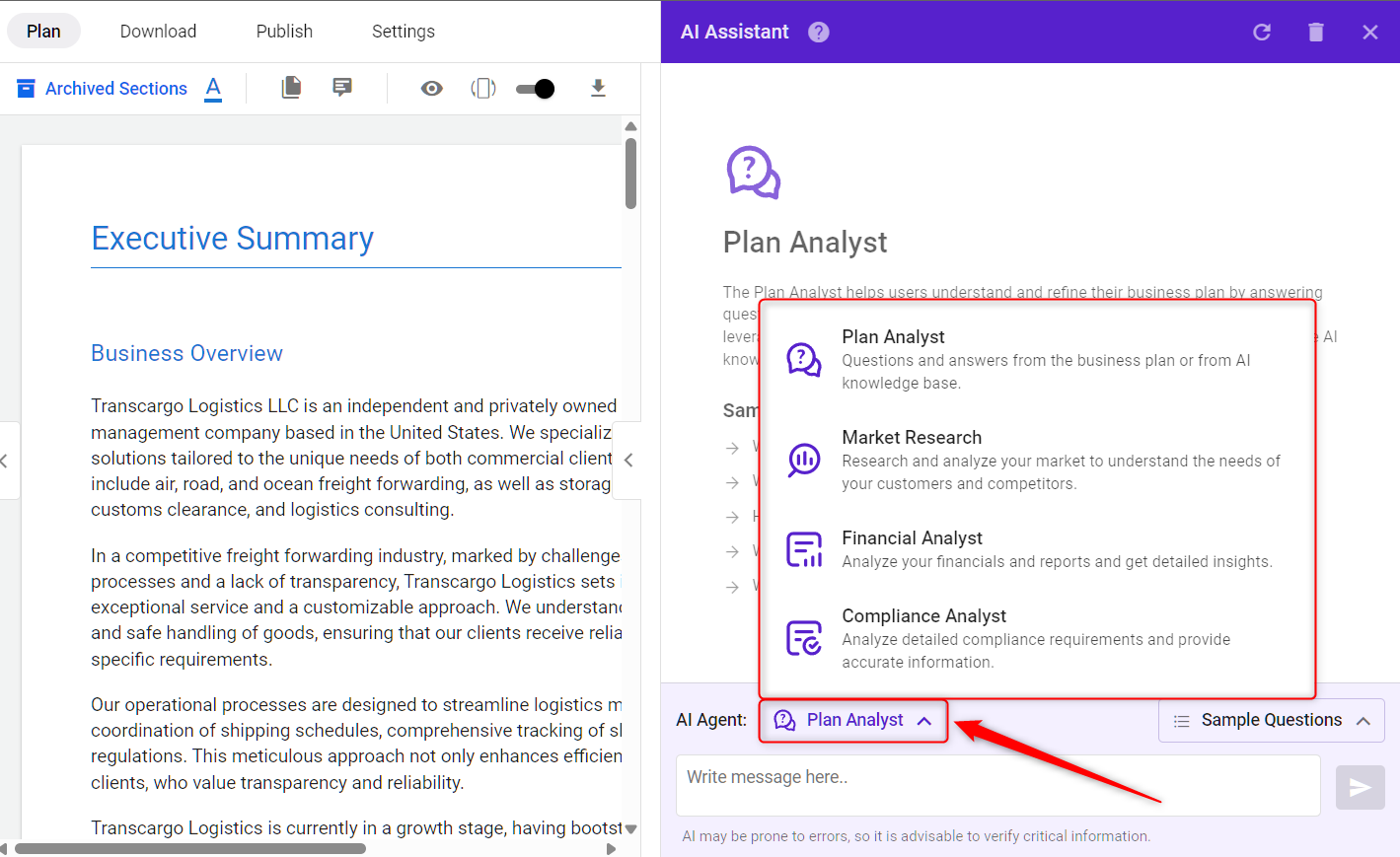Click the Transcargo Logistics LLC paragraph
The width and height of the screenshot is (1400, 857).
coord(355,458)
